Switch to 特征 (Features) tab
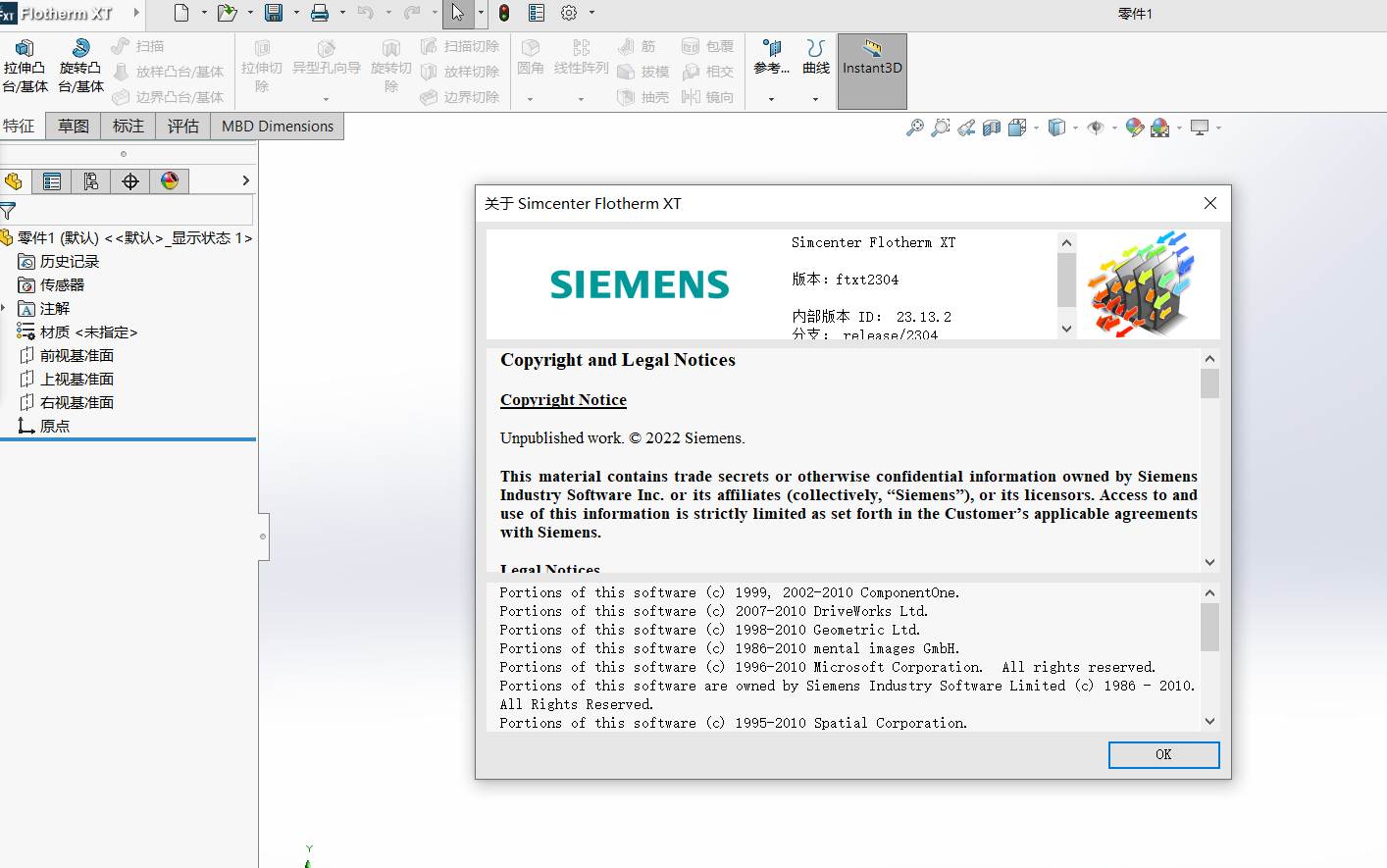 click(x=20, y=126)
